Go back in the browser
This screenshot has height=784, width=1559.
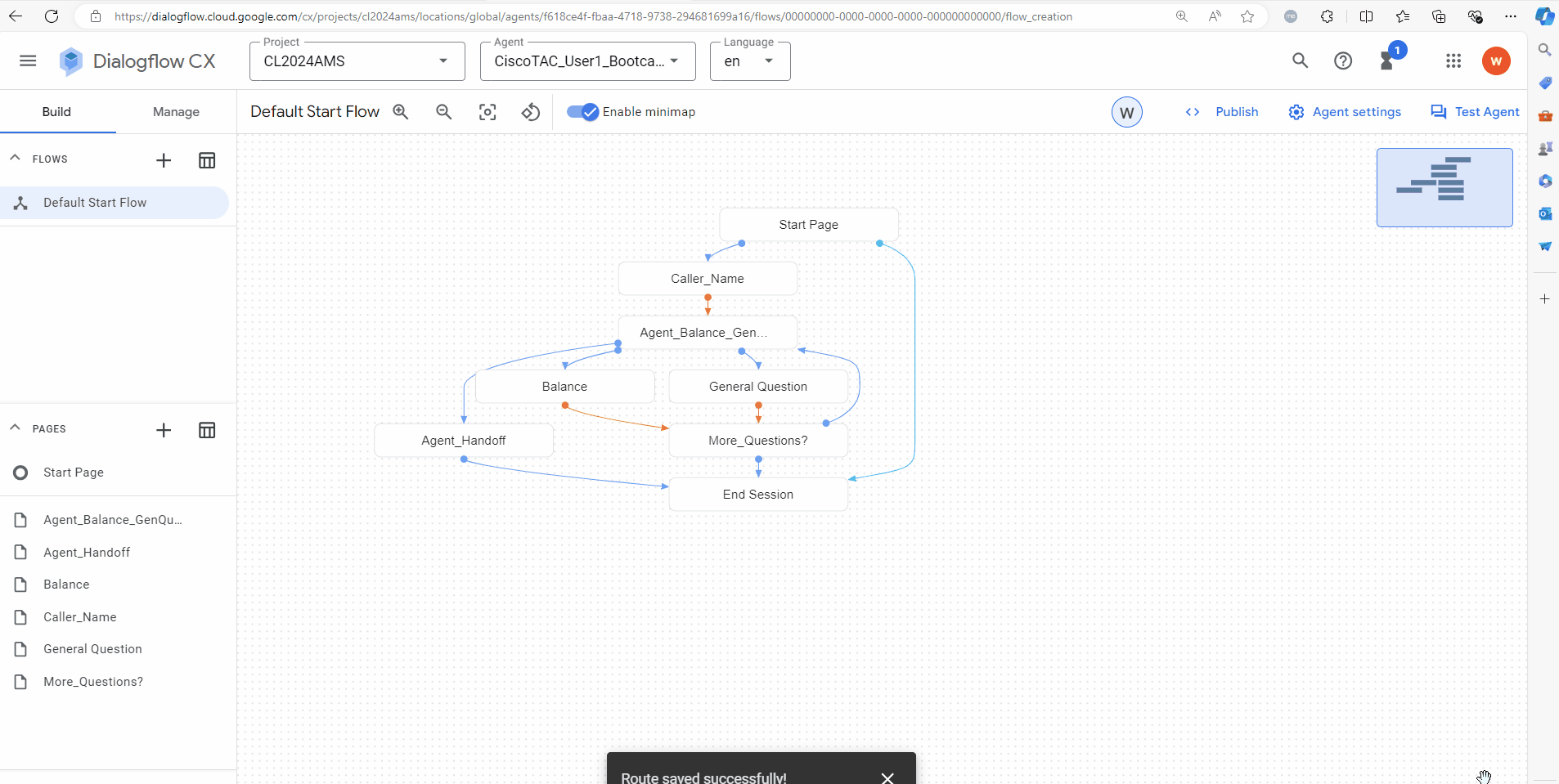point(16,16)
